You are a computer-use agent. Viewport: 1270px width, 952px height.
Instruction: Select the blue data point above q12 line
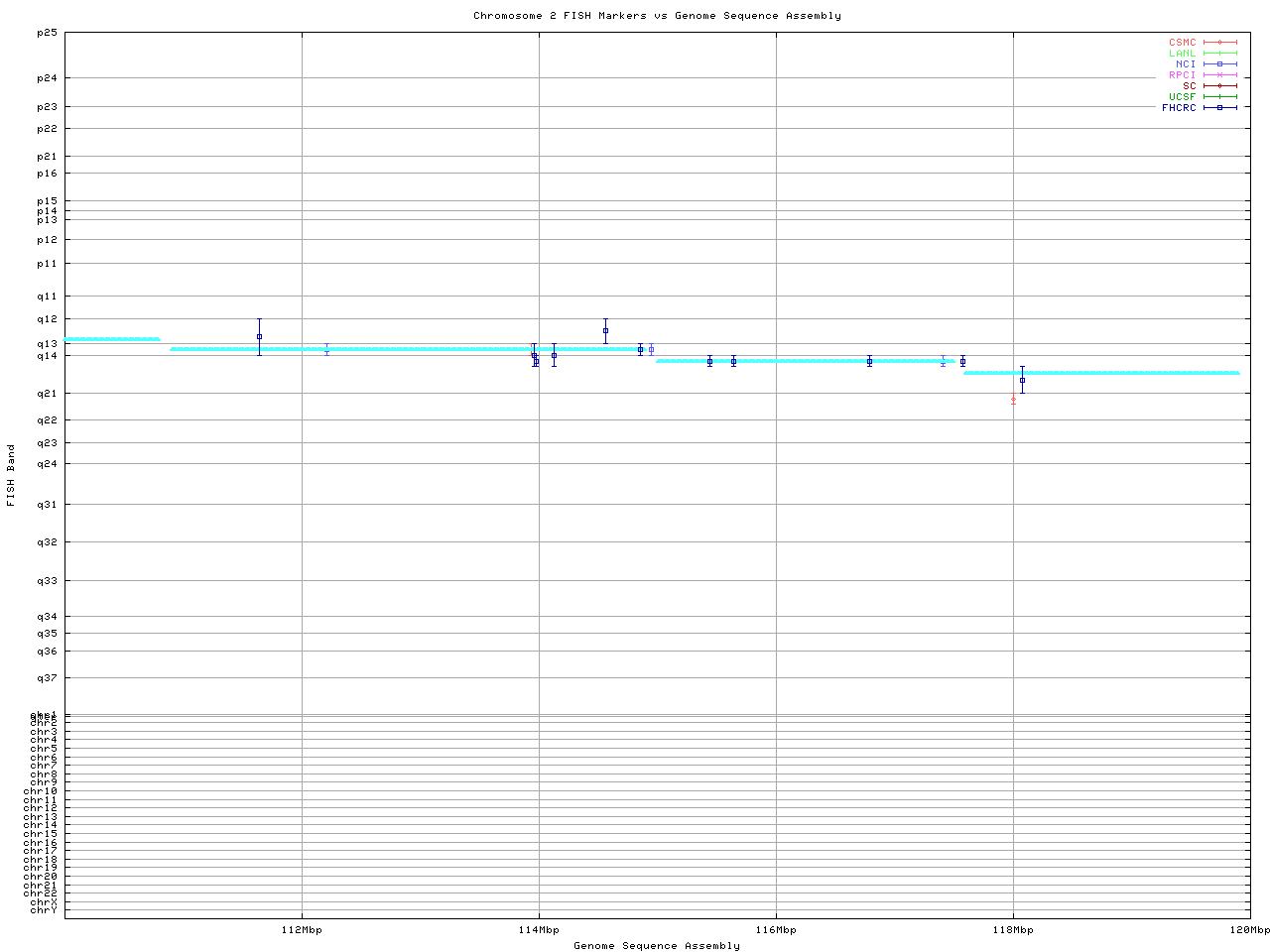click(x=605, y=331)
